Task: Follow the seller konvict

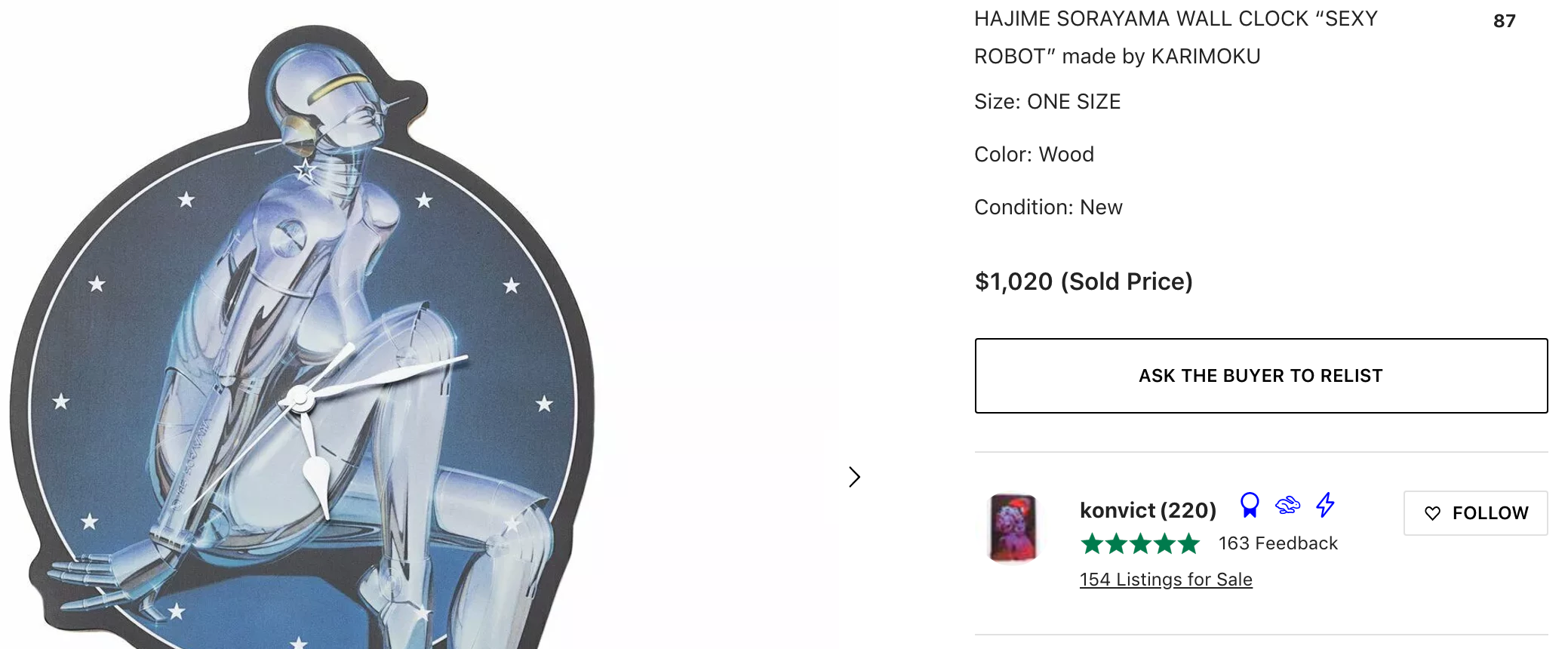Action: tap(1475, 513)
